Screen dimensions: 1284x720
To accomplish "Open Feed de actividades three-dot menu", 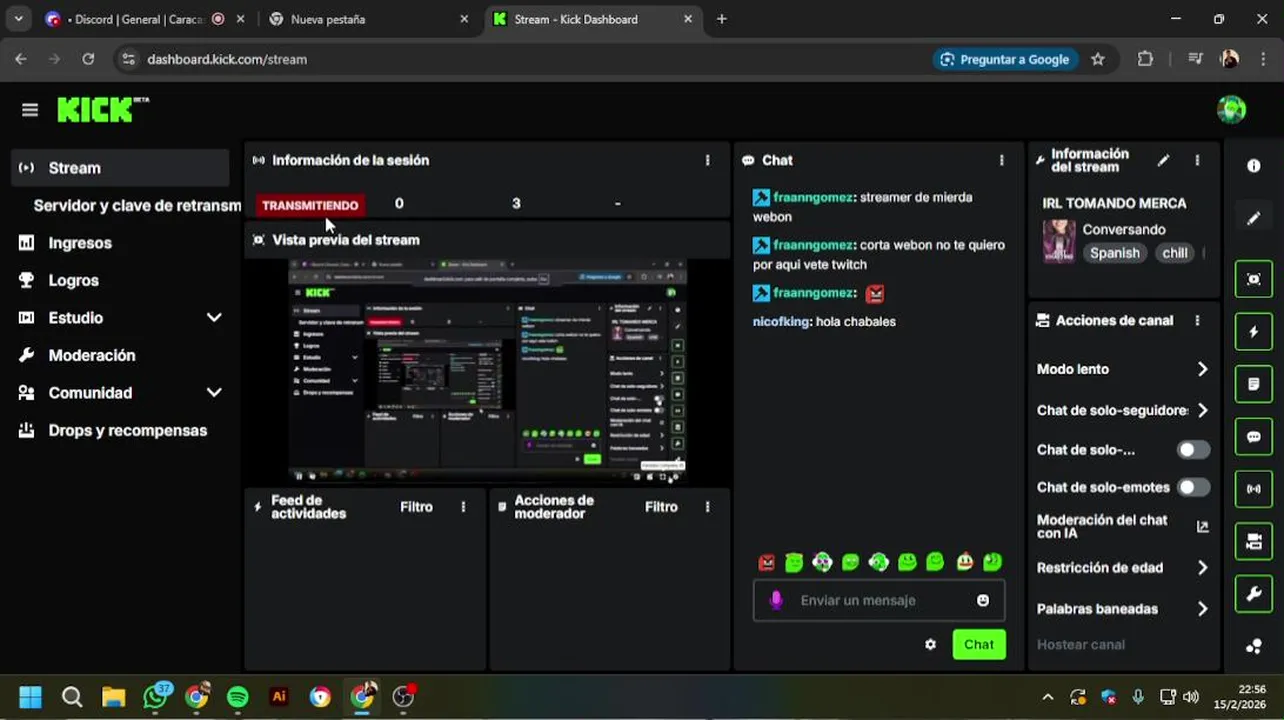I will click(463, 507).
